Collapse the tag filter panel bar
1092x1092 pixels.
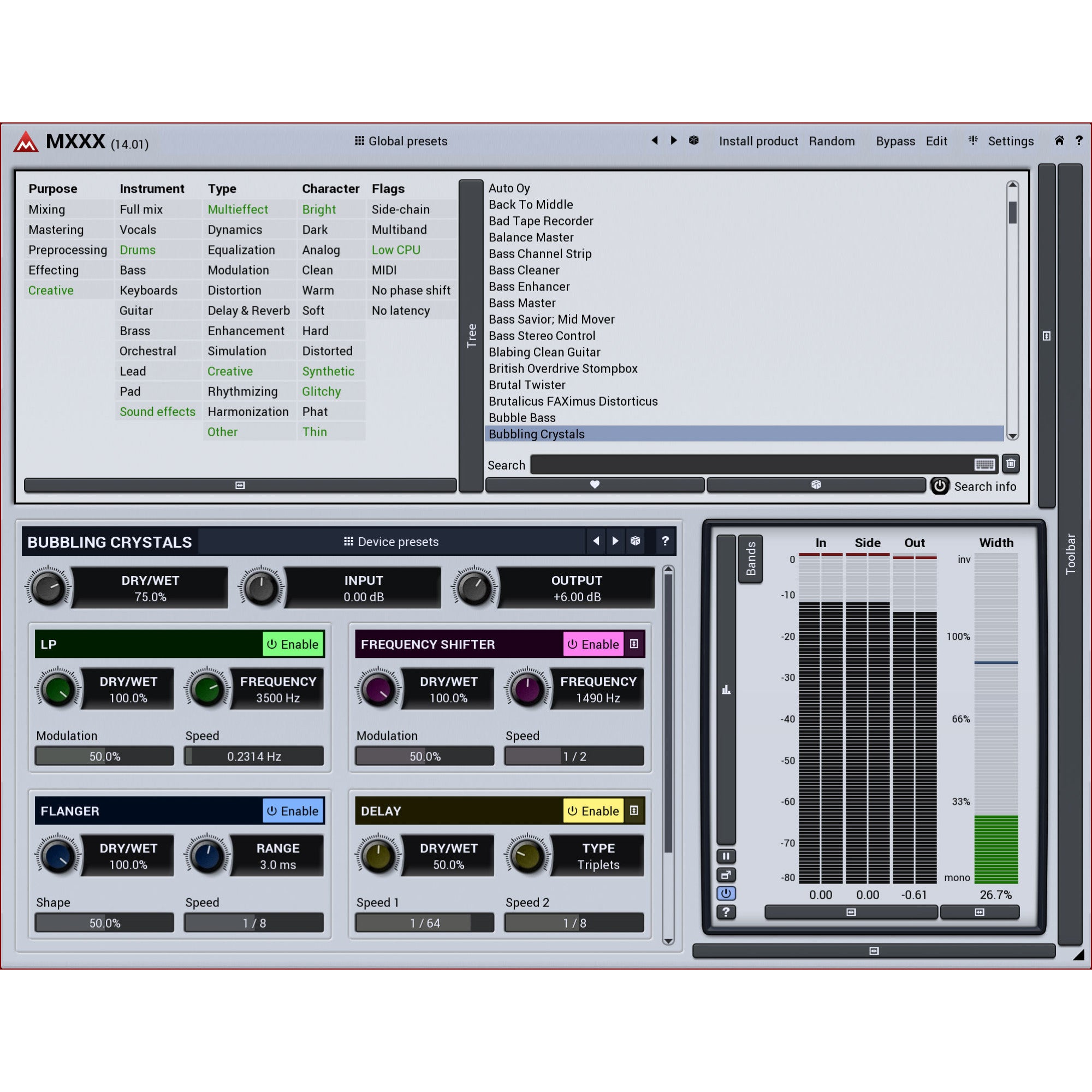pyautogui.click(x=240, y=485)
